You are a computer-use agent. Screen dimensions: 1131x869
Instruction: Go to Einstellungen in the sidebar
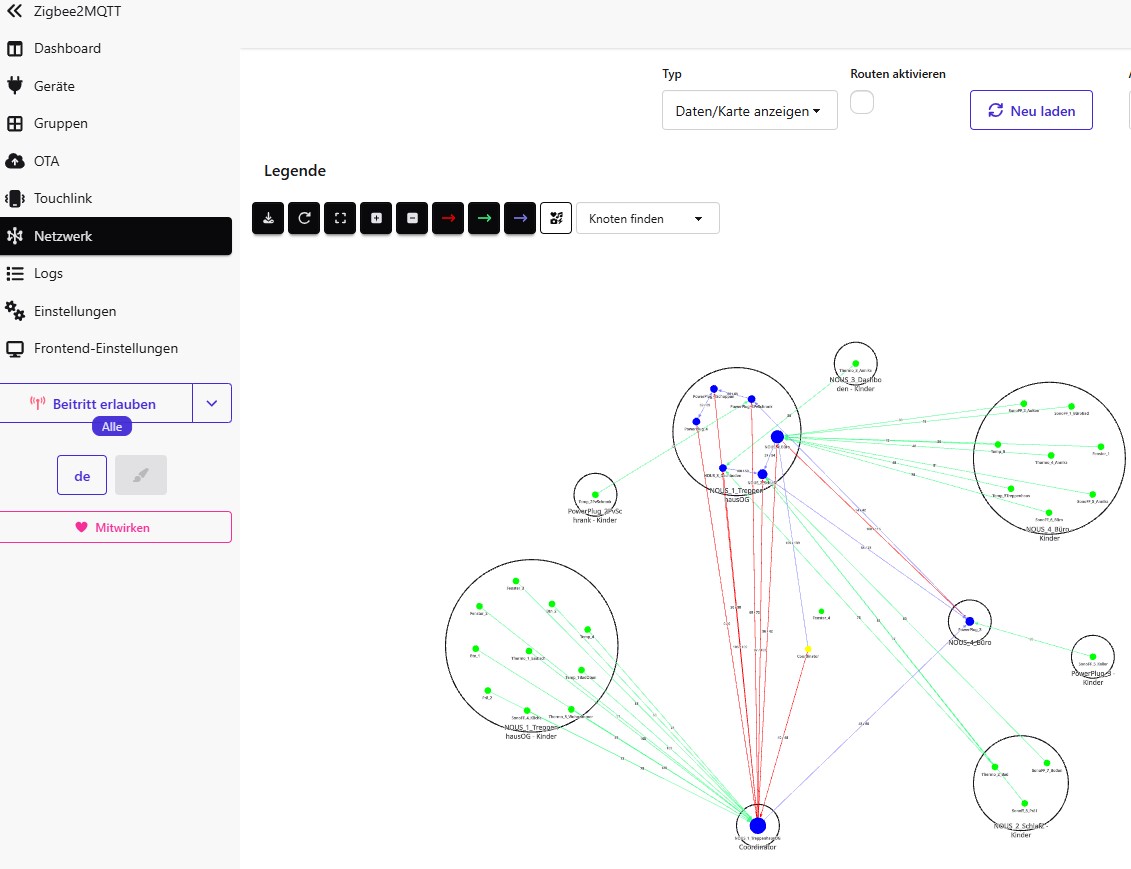tap(75, 311)
